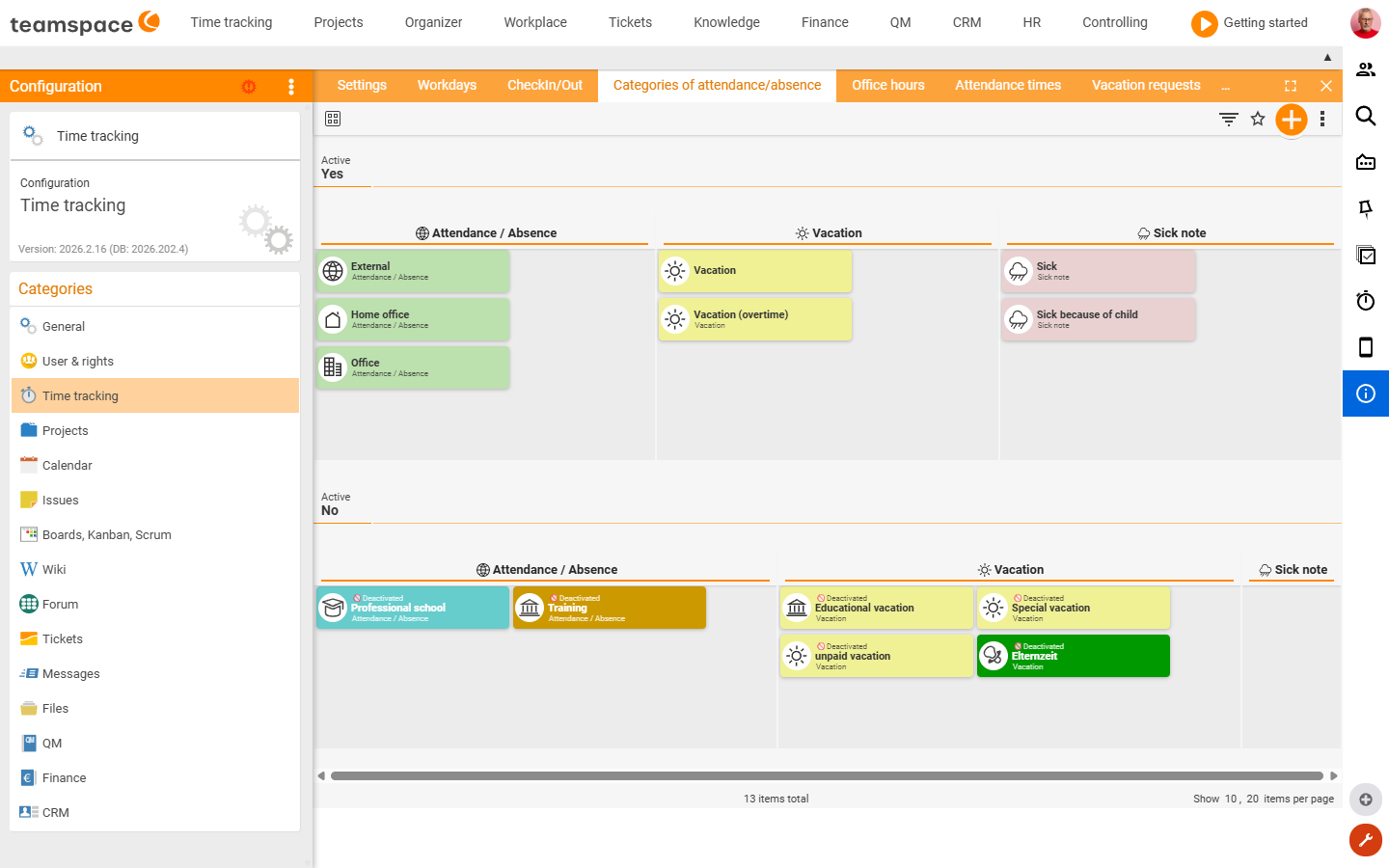Open the Office category card

(413, 367)
